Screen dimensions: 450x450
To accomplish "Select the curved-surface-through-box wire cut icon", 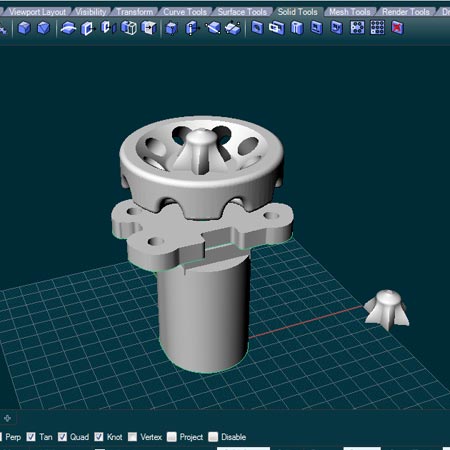I will 68,28.
